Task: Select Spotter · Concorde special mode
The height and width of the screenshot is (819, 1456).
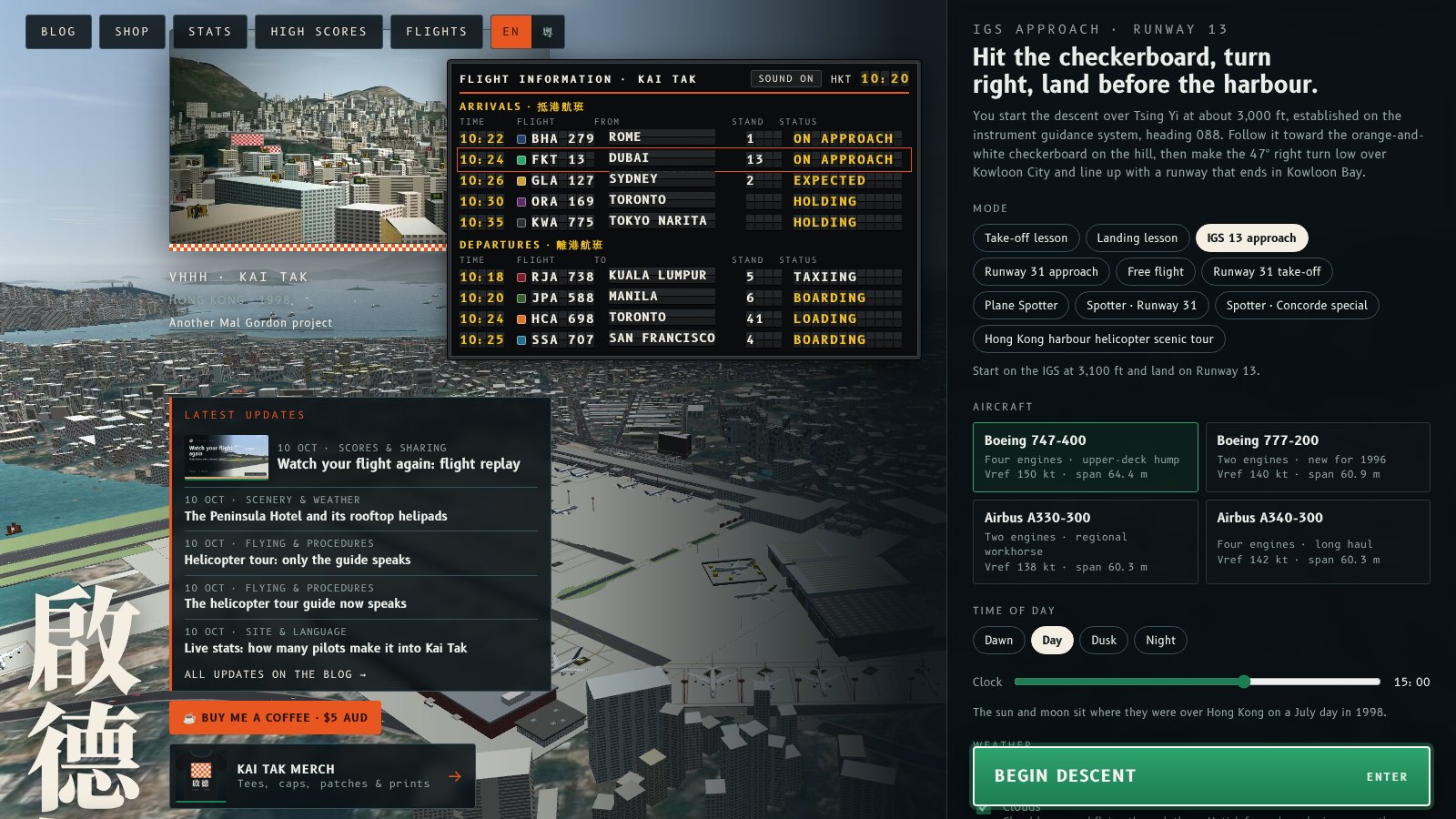Action: pos(1297,306)
